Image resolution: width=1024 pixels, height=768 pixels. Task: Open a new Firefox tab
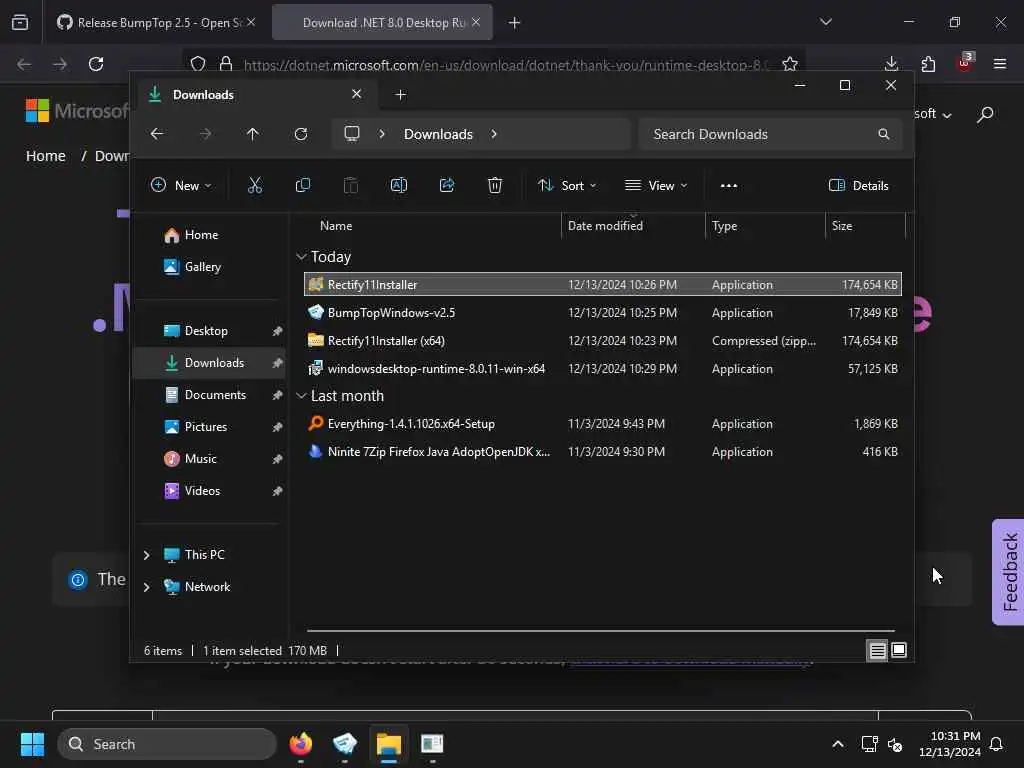point(515,23)
